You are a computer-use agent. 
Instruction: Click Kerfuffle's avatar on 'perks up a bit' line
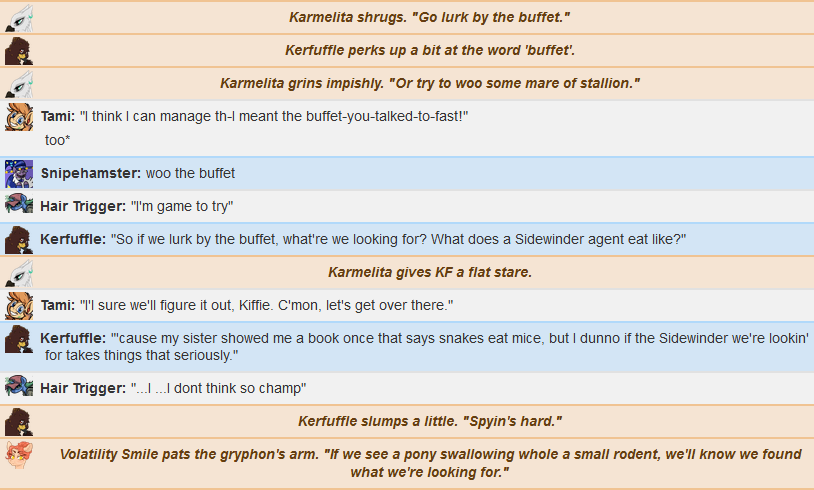coord(19,51)
